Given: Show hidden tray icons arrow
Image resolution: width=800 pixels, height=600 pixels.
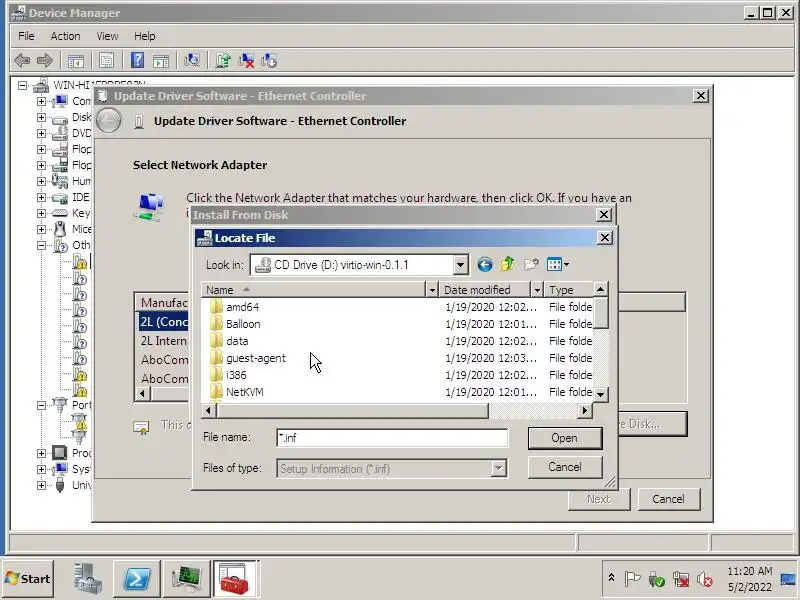Looking at the screenshot, I should pos(611,578).
